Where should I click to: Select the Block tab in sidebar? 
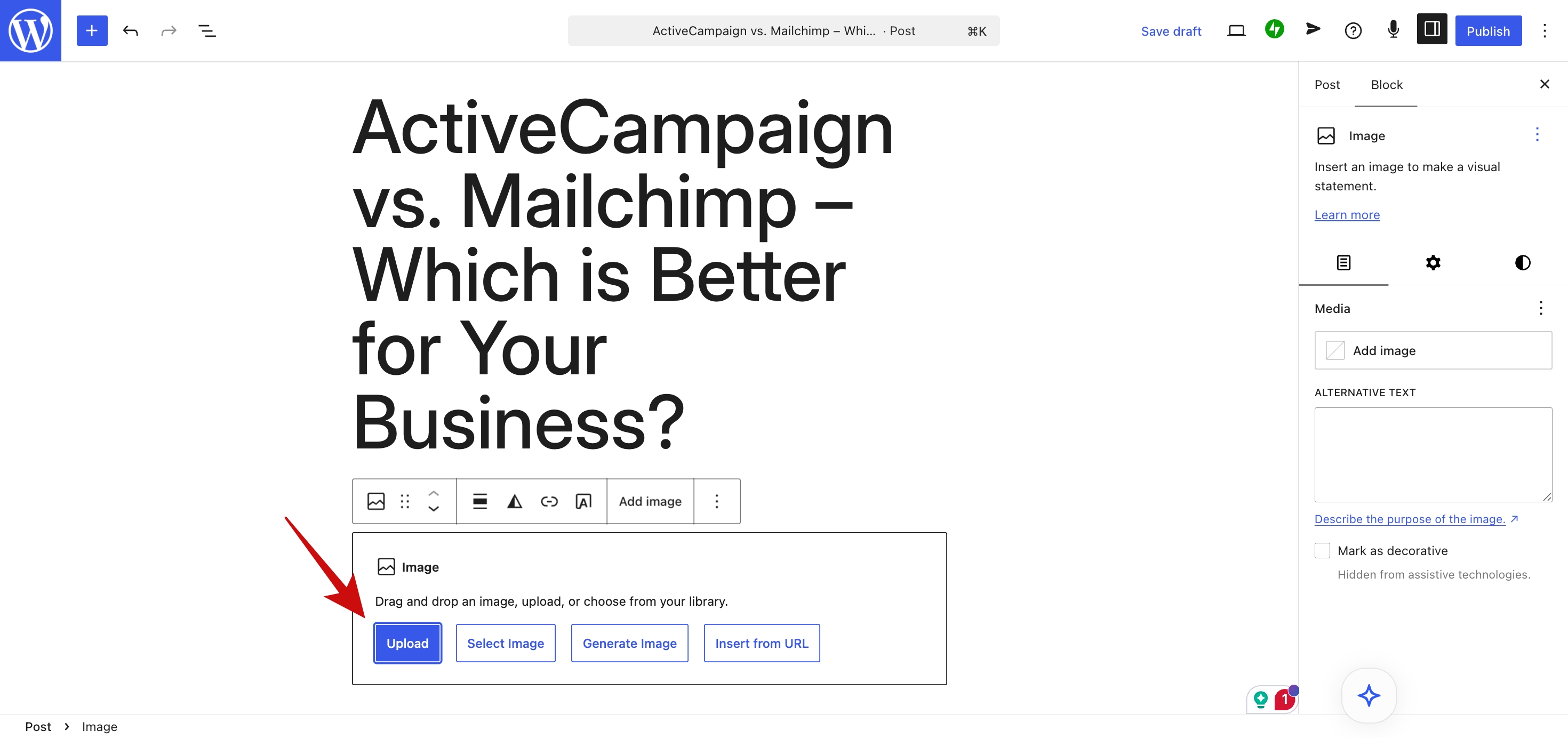[x=1386, y=85]
